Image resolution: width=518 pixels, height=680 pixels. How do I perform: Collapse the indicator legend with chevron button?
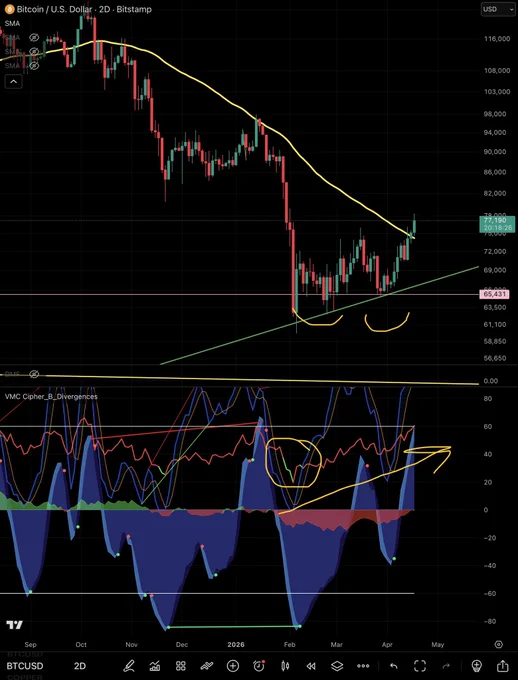[13, 81]
